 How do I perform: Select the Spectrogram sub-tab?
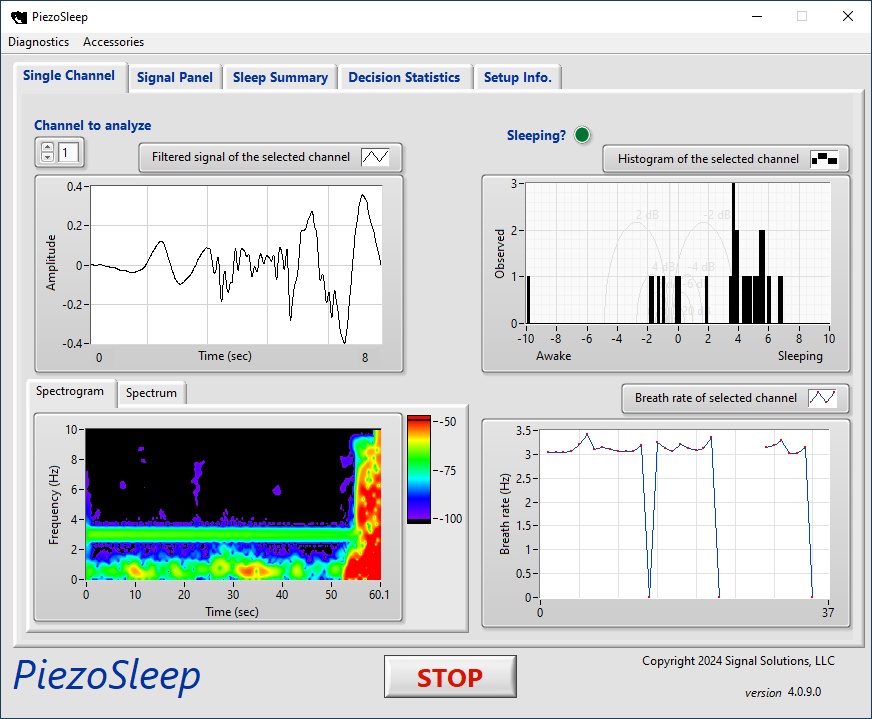click(x=70, y=391)
